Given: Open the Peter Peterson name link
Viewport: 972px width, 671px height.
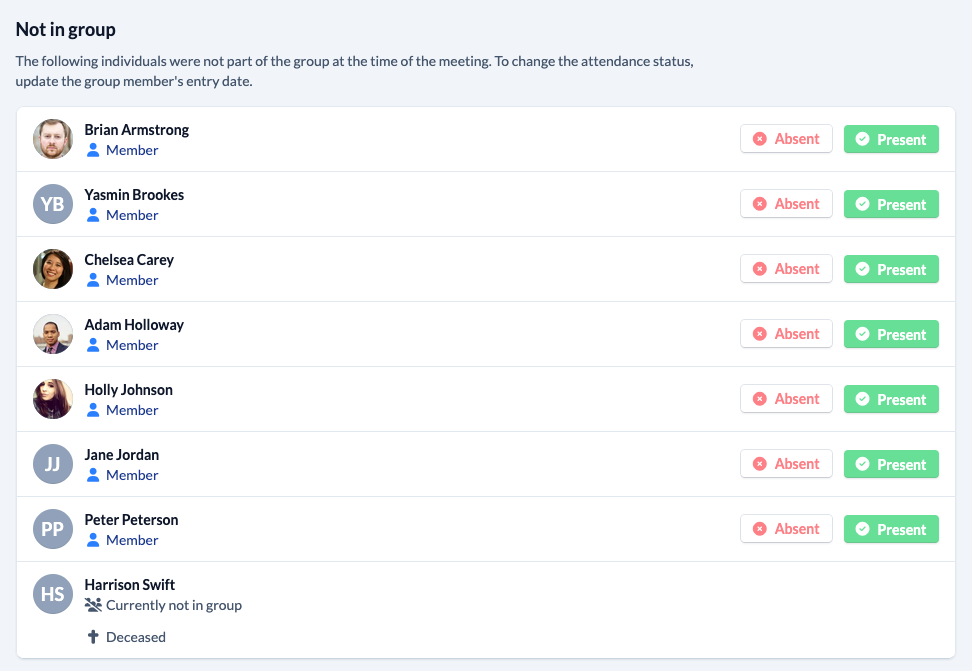Looking at the screenshot, I should pyautogui.click(x=131, y=520).
